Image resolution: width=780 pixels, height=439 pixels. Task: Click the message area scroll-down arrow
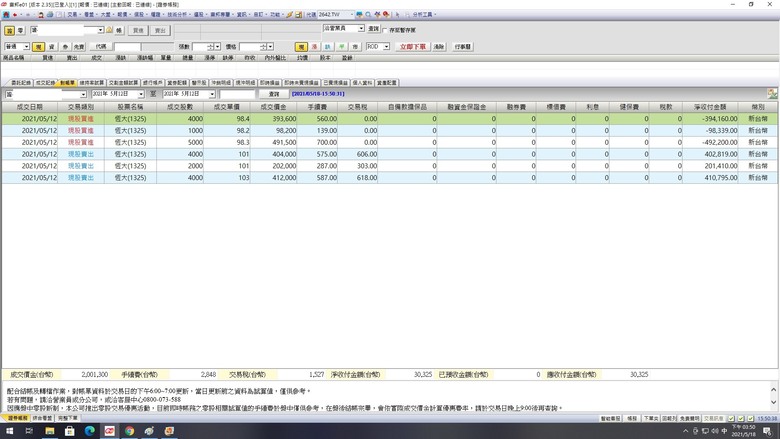point(774,402)
